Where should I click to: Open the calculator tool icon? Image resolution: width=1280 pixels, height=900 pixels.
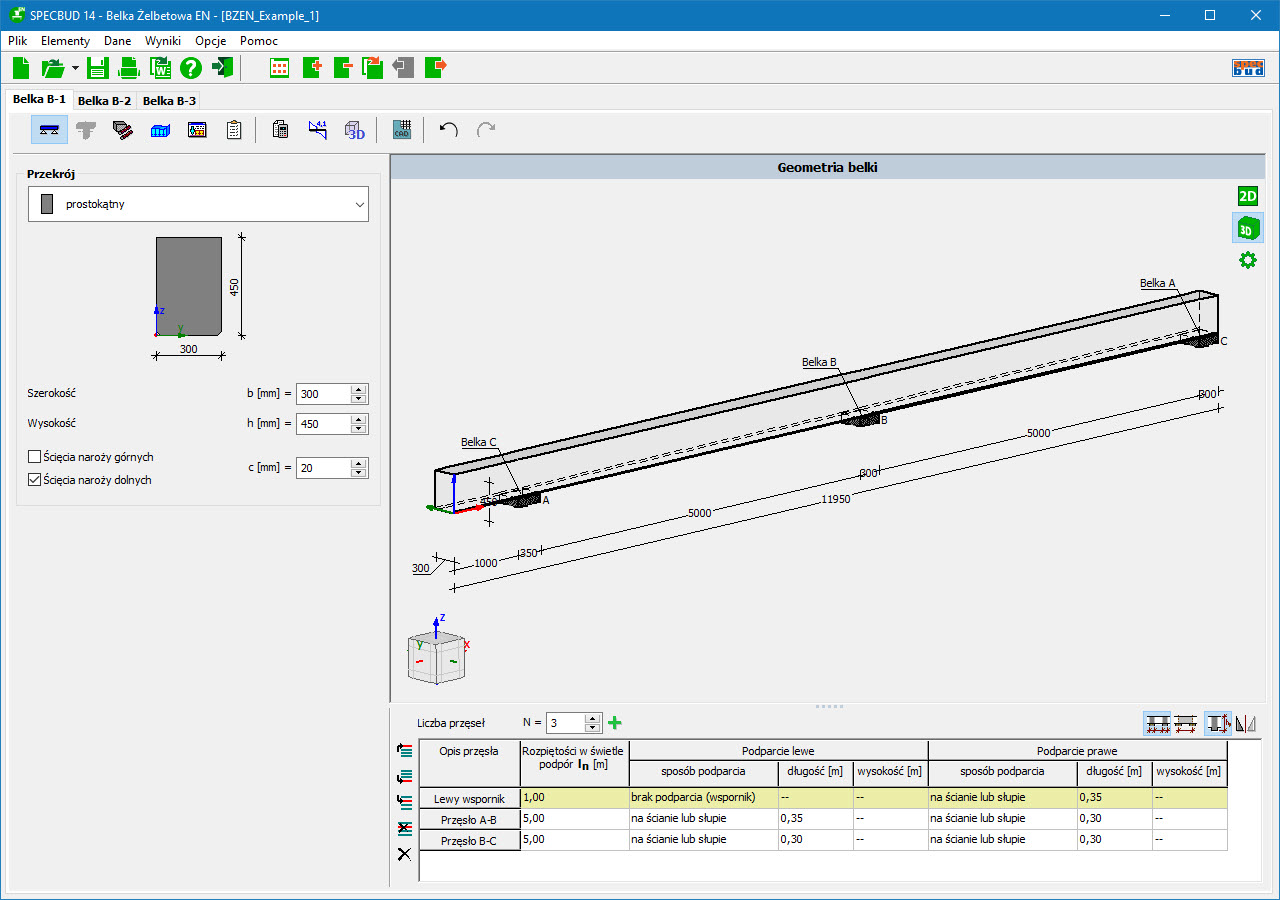pyautogui.click(x=281, y=130)
